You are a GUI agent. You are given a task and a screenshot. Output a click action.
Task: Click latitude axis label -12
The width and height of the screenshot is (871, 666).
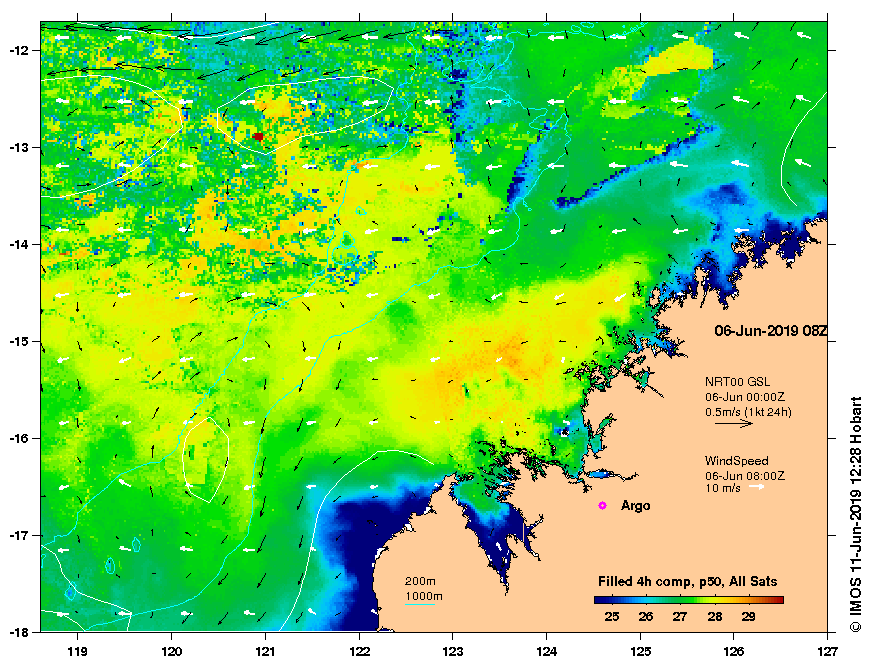click(18, 51)
